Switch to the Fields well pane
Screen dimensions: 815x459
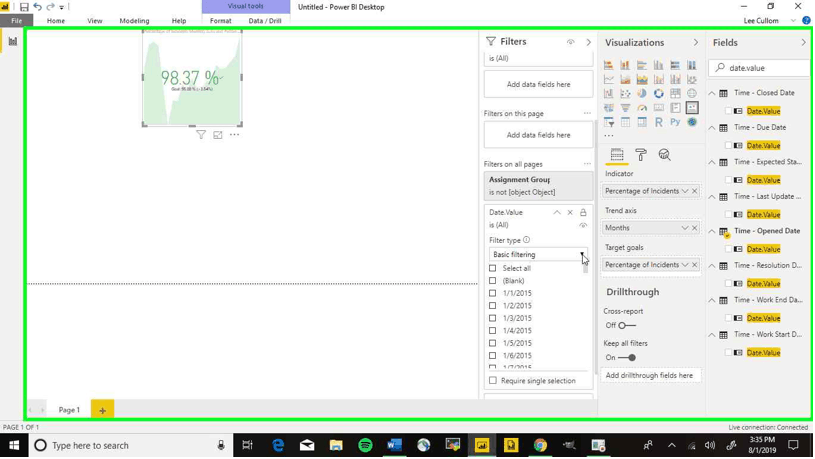(x=617, y=155)
